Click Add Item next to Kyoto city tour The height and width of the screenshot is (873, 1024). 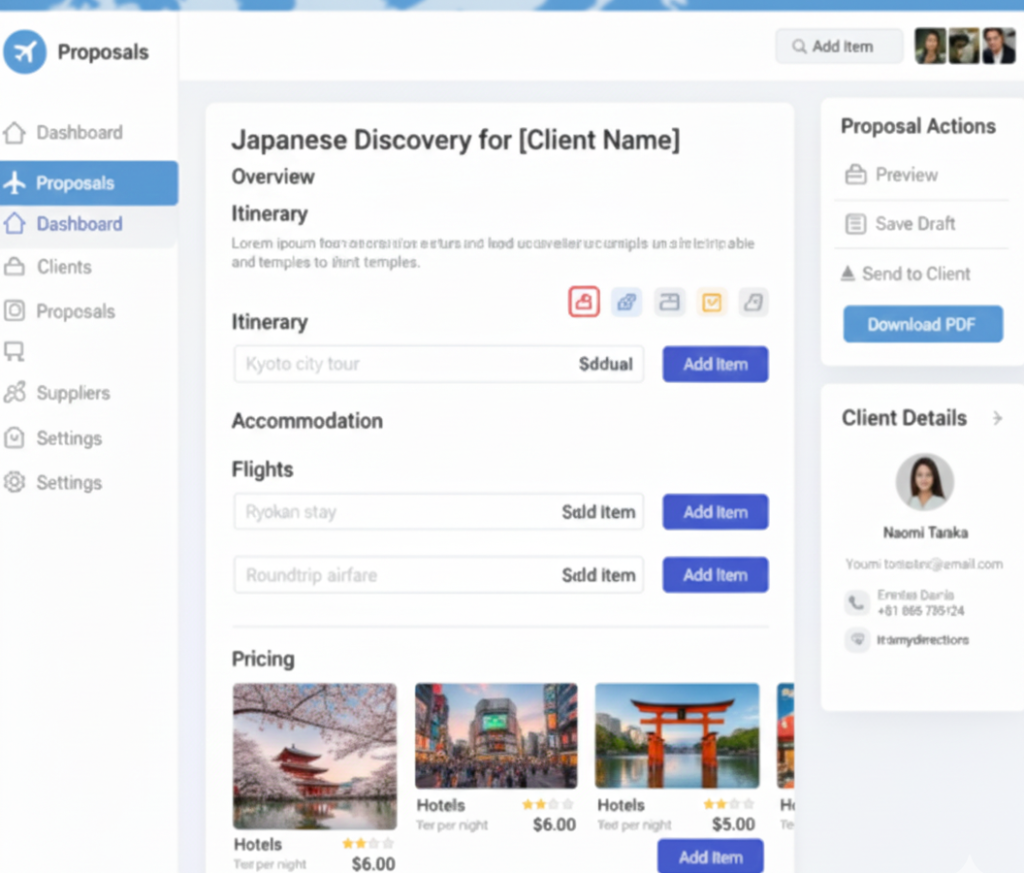(715, 364)
